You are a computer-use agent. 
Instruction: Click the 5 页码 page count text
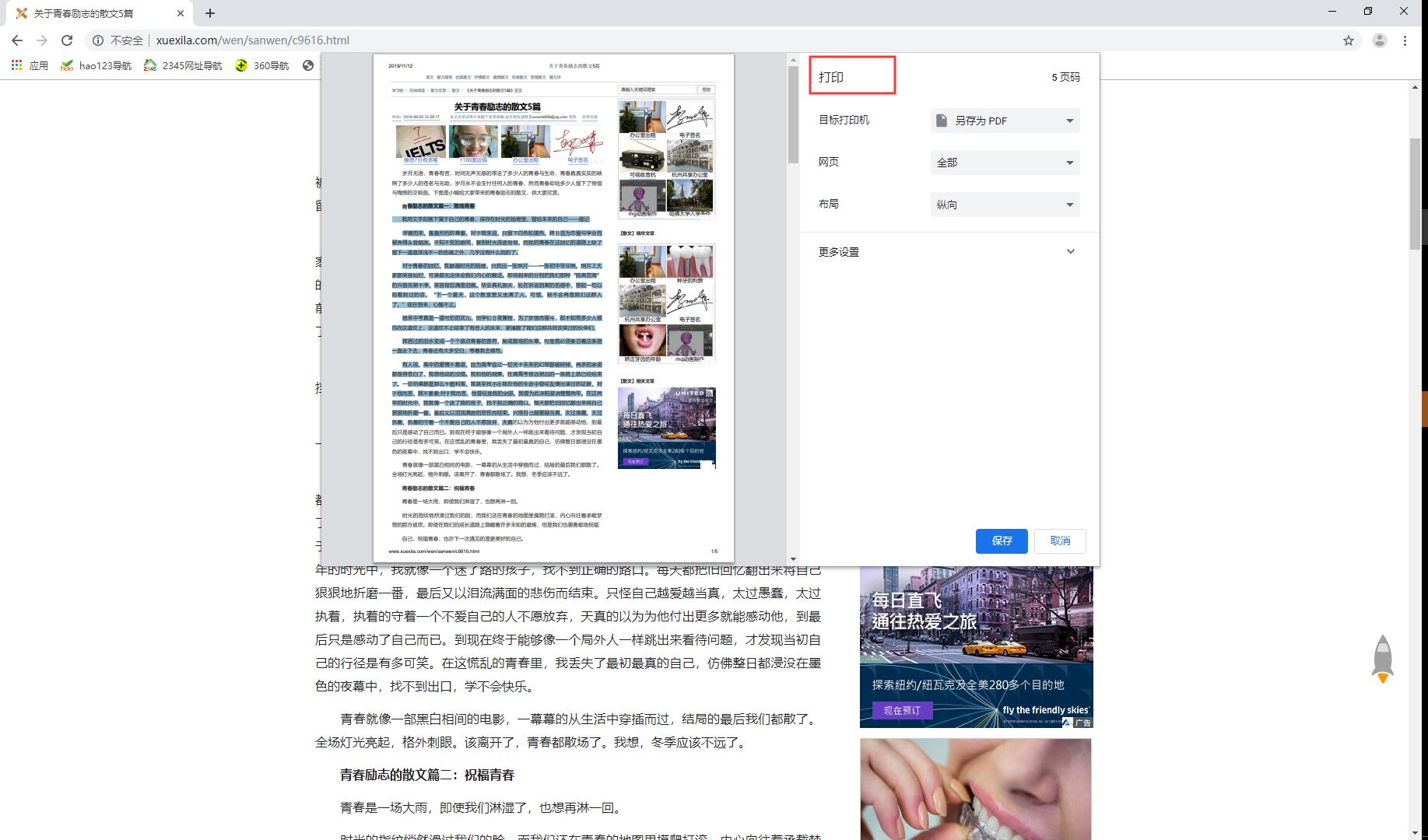[x=1065, y=77]
